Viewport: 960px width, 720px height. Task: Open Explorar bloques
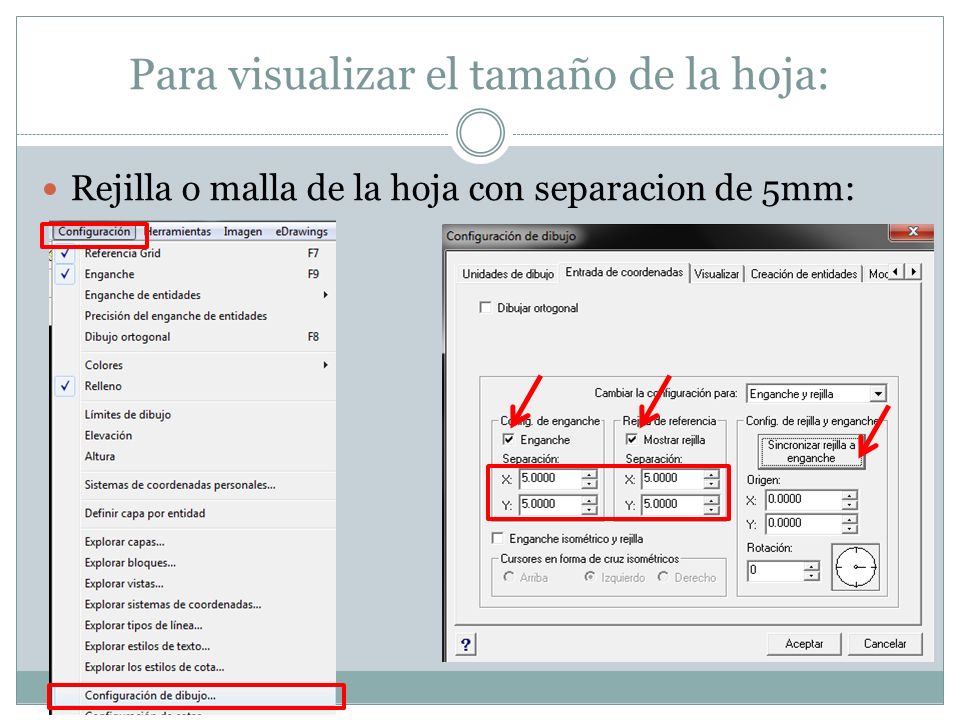pos(193,563)
